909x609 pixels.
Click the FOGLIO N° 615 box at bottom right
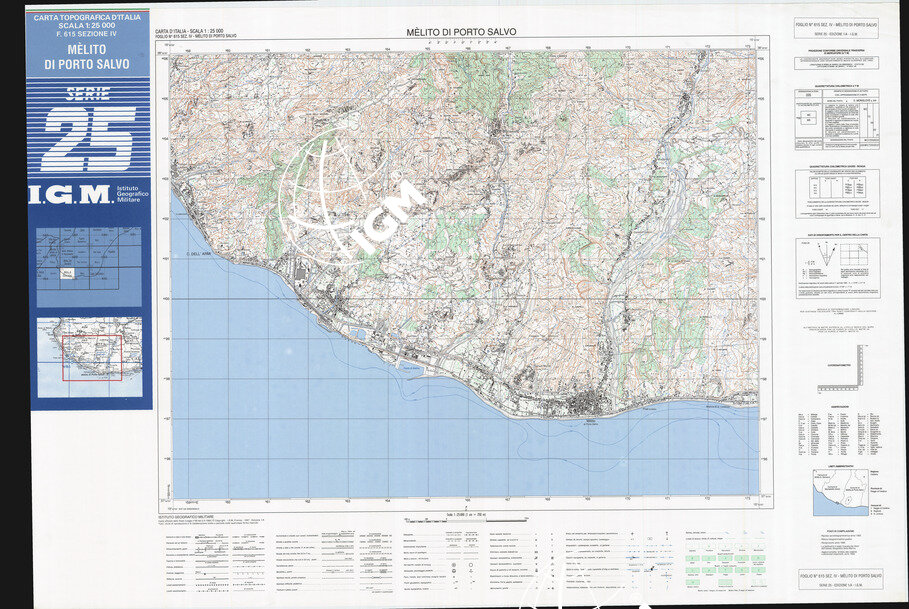(x=837, y=582)
